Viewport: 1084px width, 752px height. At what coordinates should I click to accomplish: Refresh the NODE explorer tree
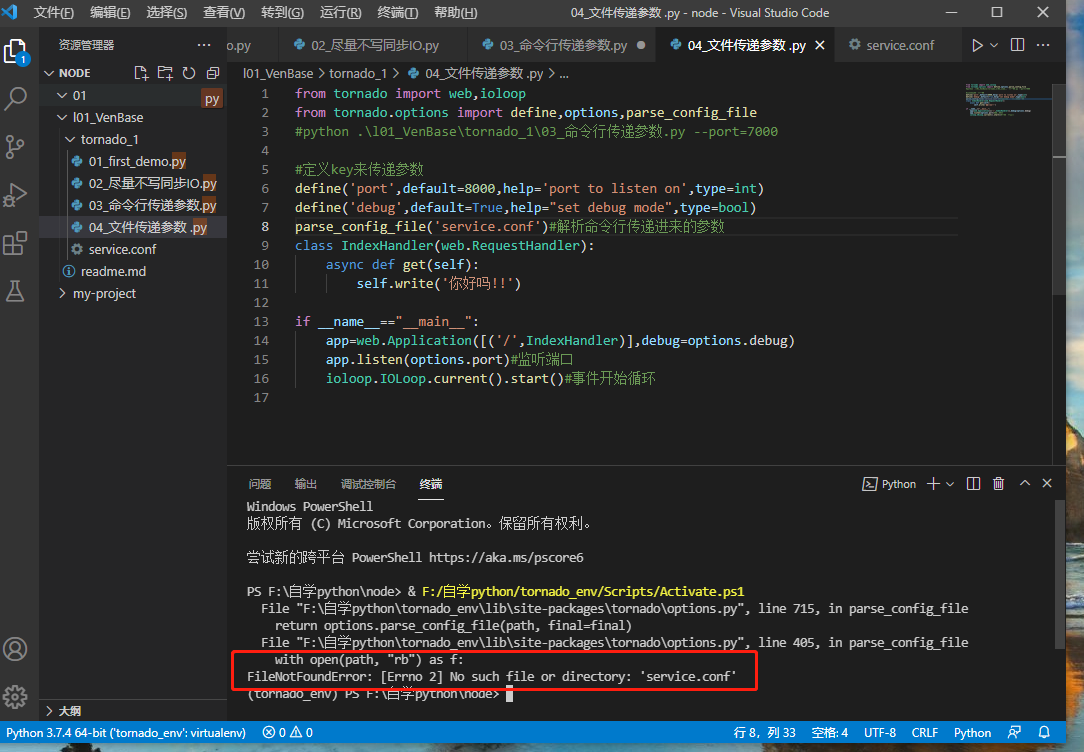pyautogui.click(x=189, y=73)
